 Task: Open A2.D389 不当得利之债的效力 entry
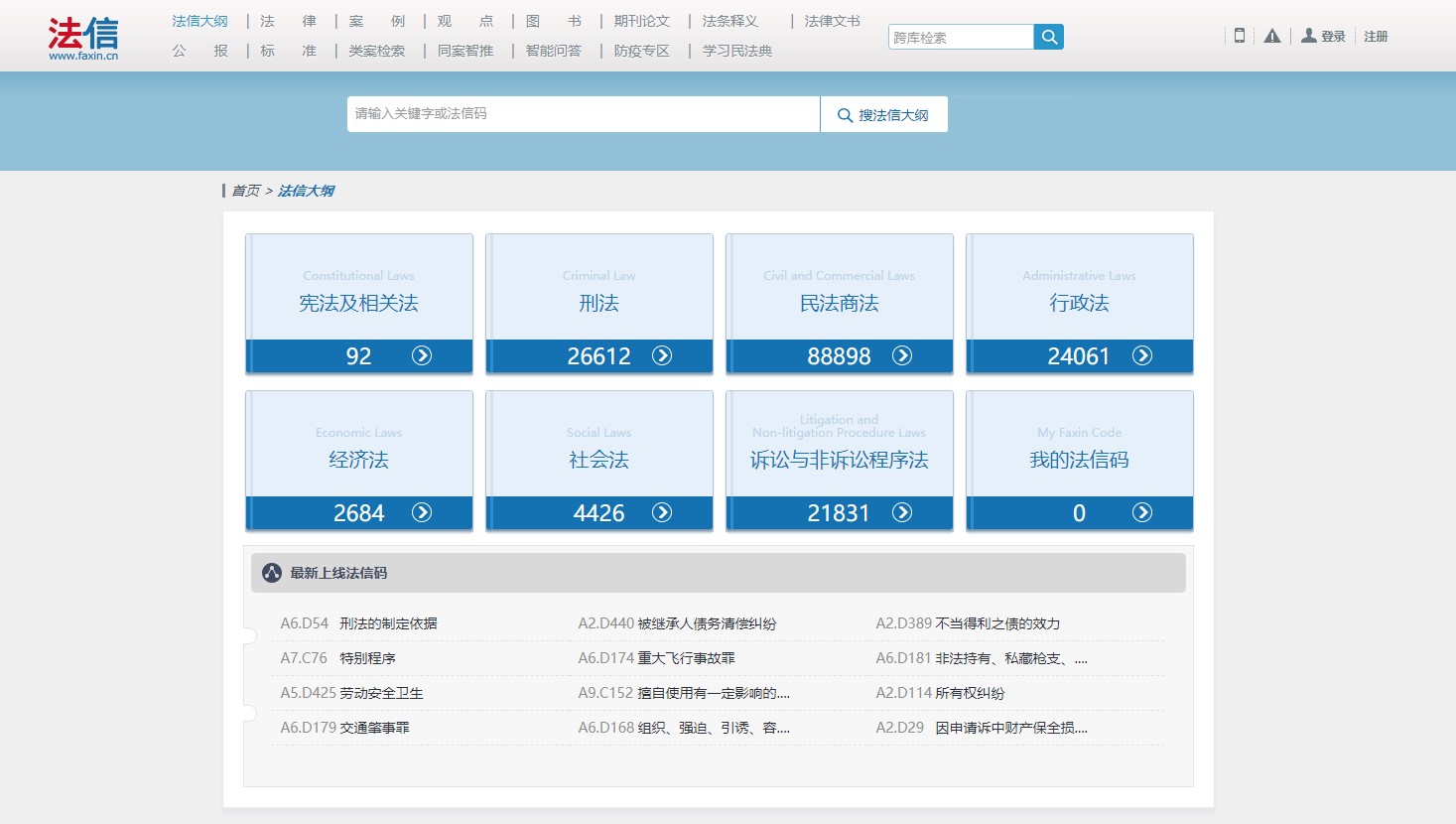tap(968, 623)
